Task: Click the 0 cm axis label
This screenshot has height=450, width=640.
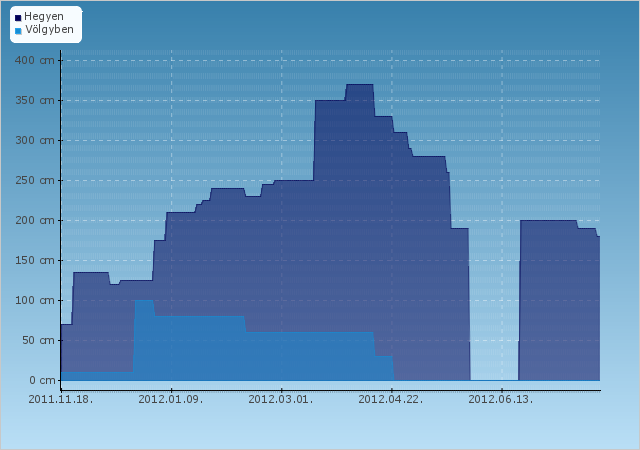Action: (42, 381)
